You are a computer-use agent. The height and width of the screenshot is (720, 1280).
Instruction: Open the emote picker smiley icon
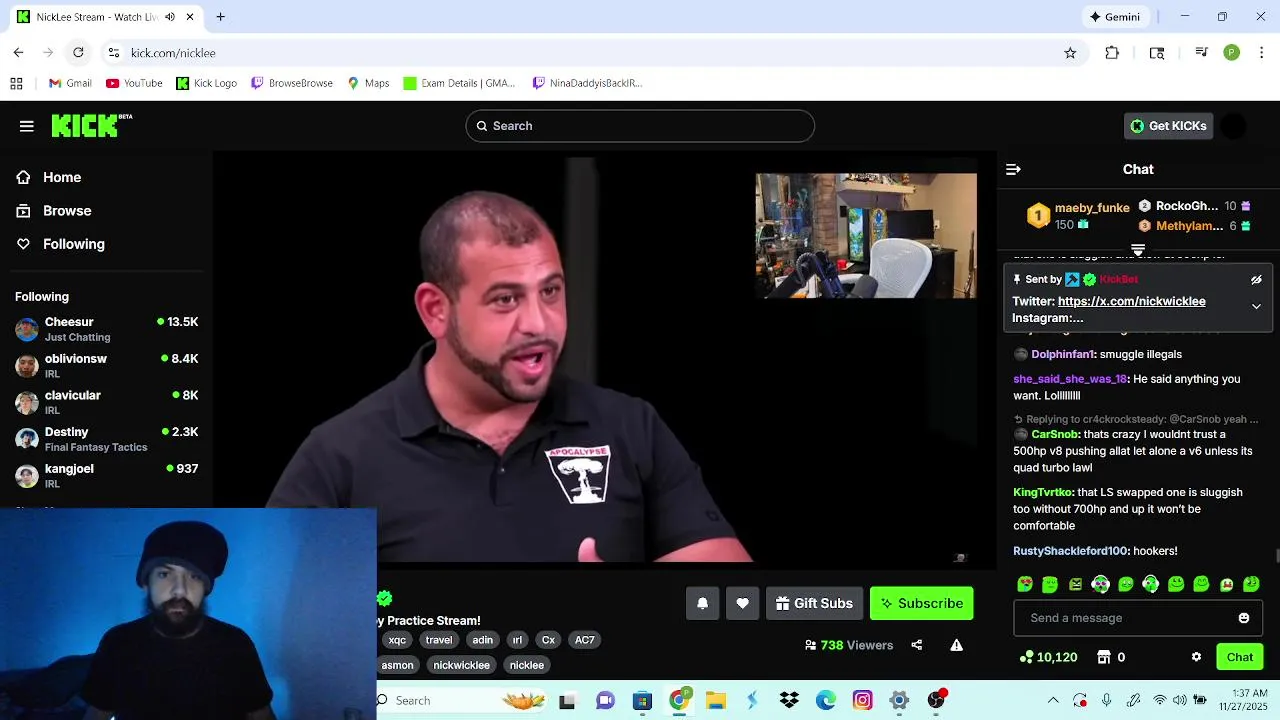(x=1244, y=618)
